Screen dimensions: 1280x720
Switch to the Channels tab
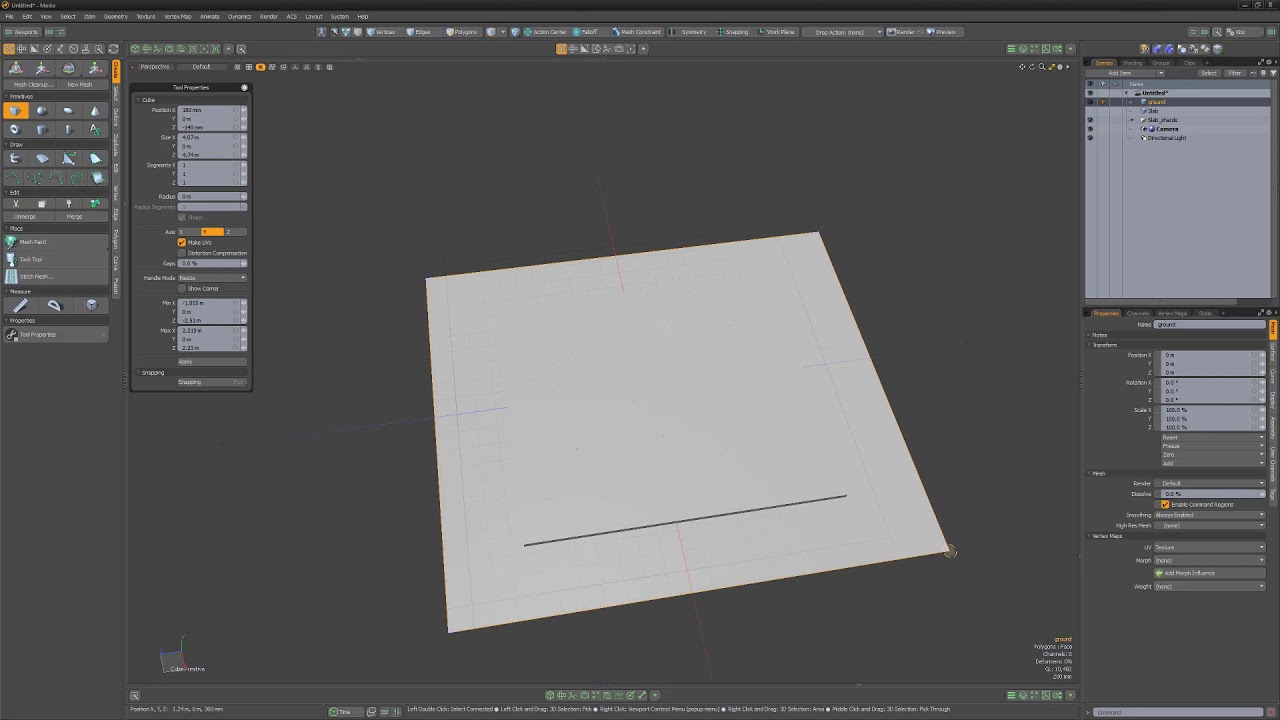[1138, 313]
